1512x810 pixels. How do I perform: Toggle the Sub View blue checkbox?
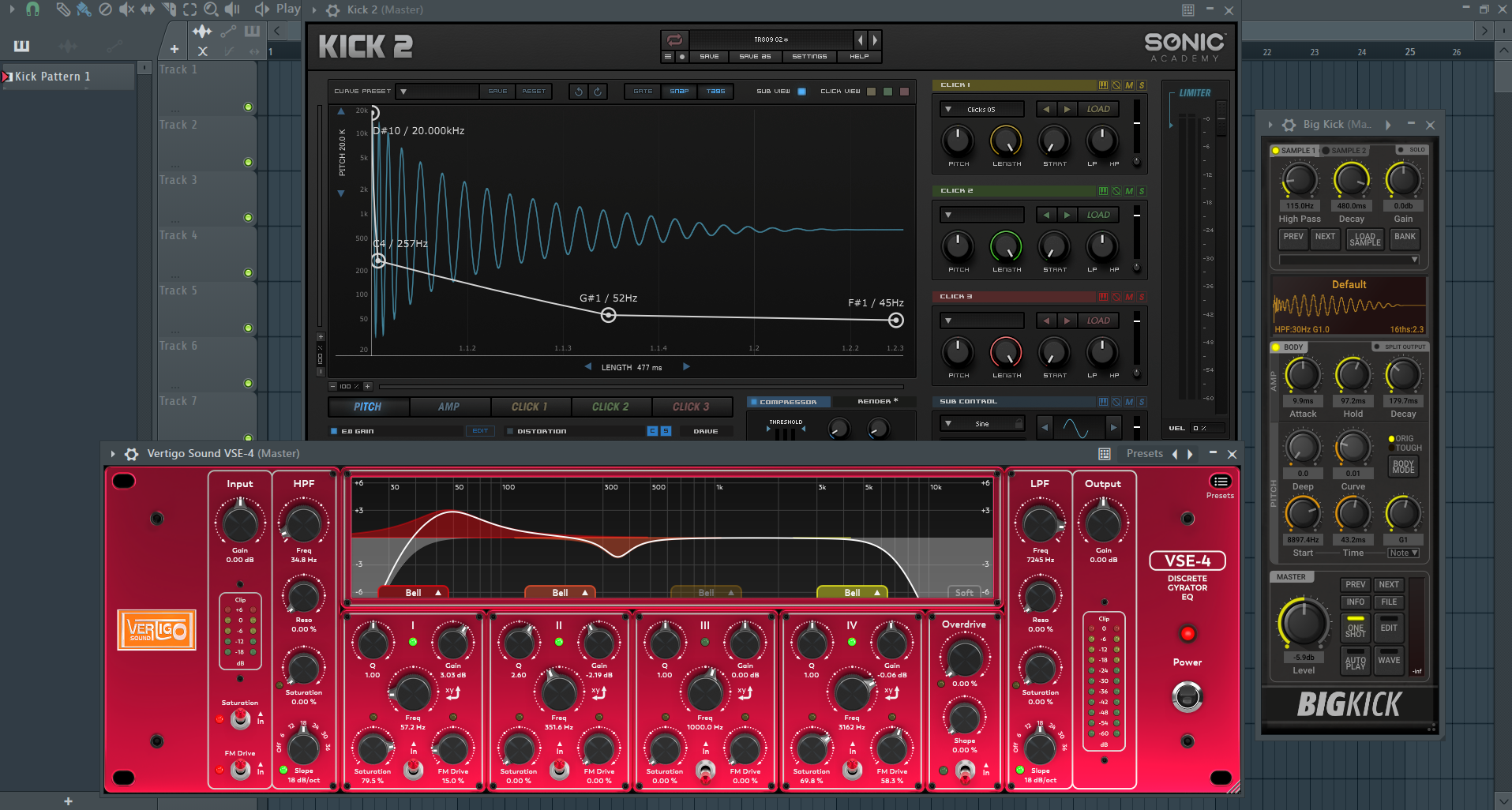tap(801, 92)
